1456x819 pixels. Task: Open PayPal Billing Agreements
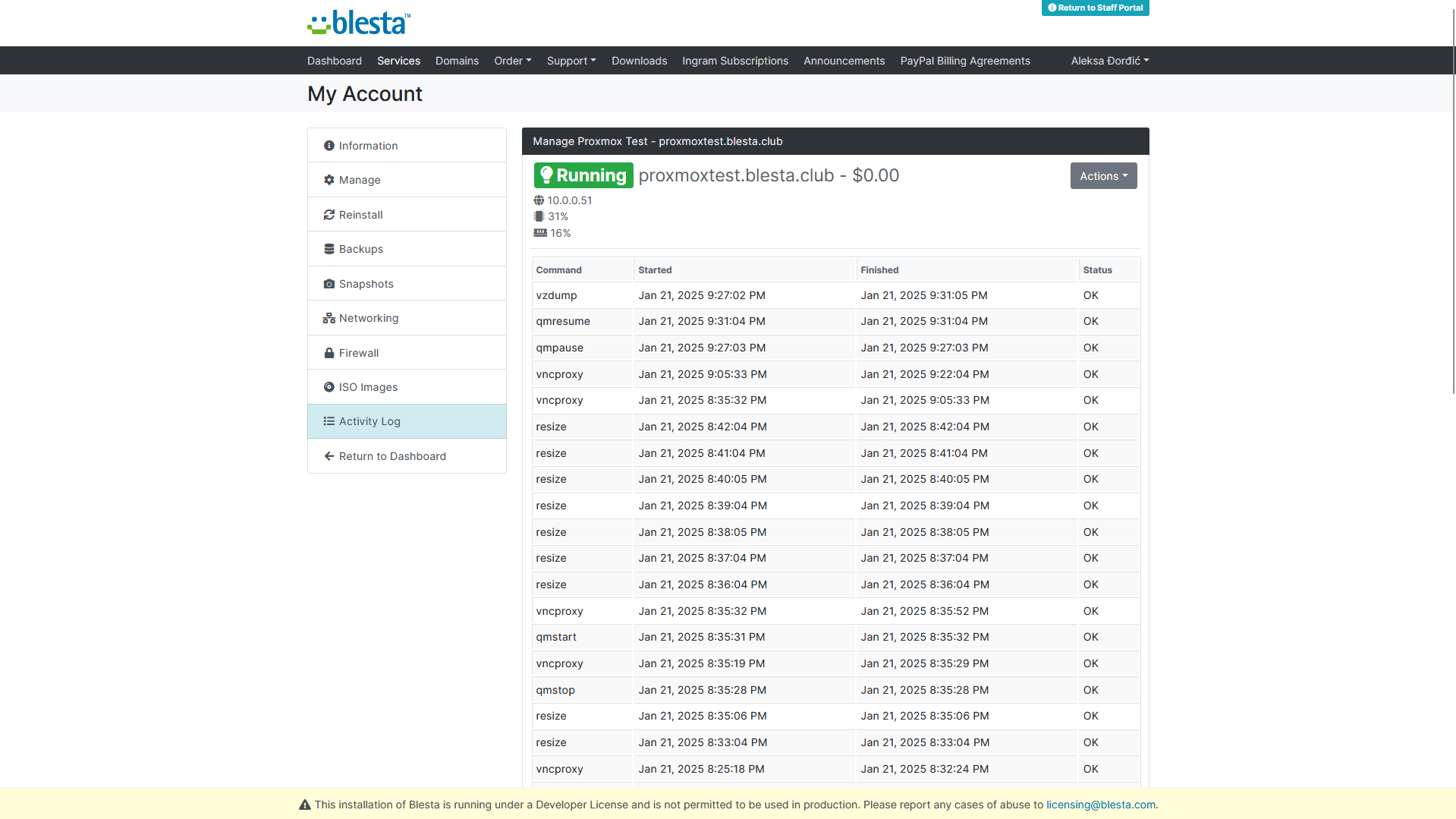[965, 61]
